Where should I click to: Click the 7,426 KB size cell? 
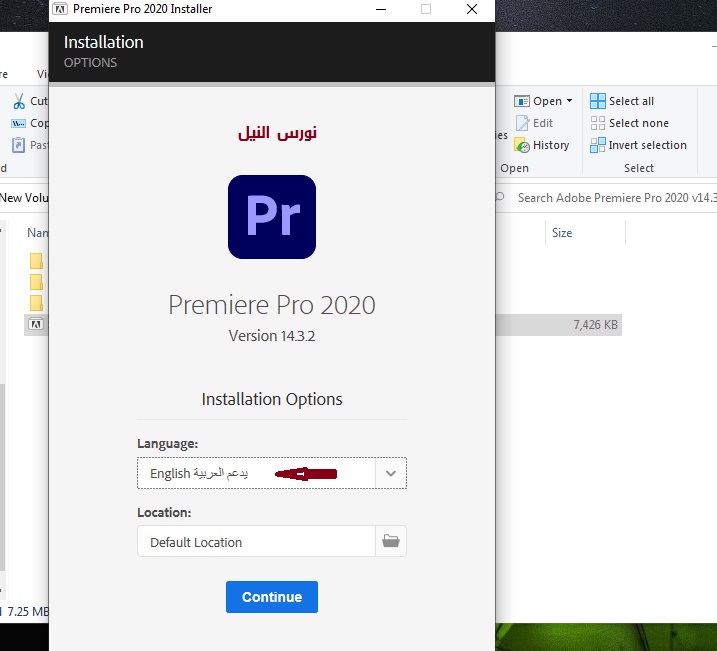[595, 325]
